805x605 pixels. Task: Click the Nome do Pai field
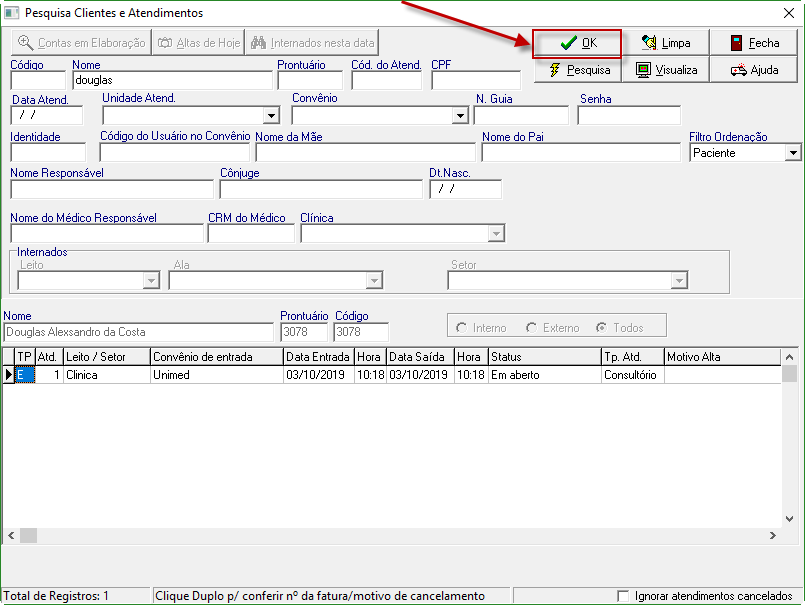[581, 153]
